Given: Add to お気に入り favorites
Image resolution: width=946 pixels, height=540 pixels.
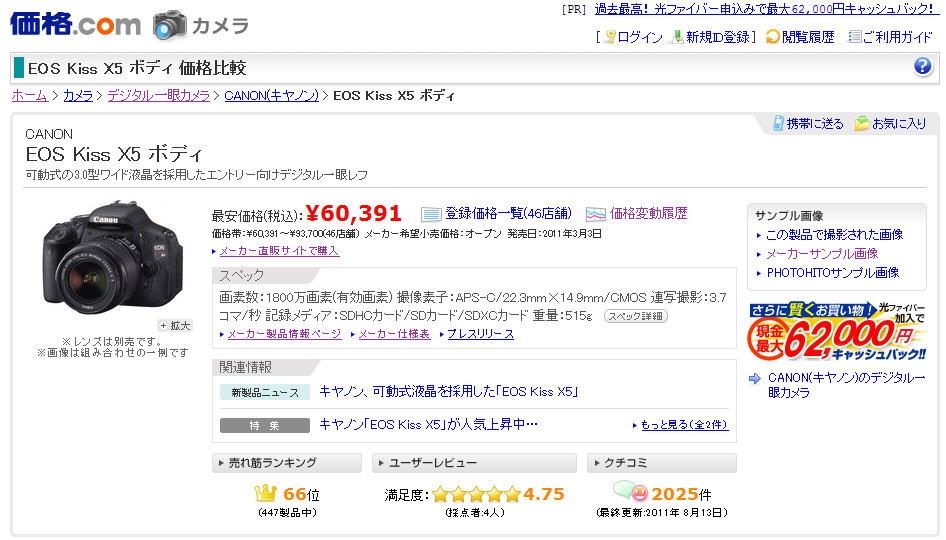Looking at the screenshot, I should [x=890, y=123].
